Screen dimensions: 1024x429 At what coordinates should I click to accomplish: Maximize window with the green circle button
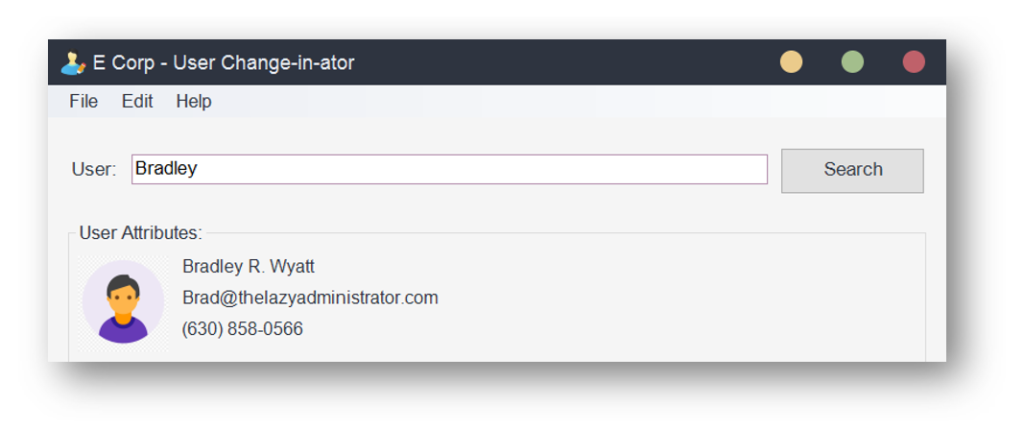[x=852, y=62]
